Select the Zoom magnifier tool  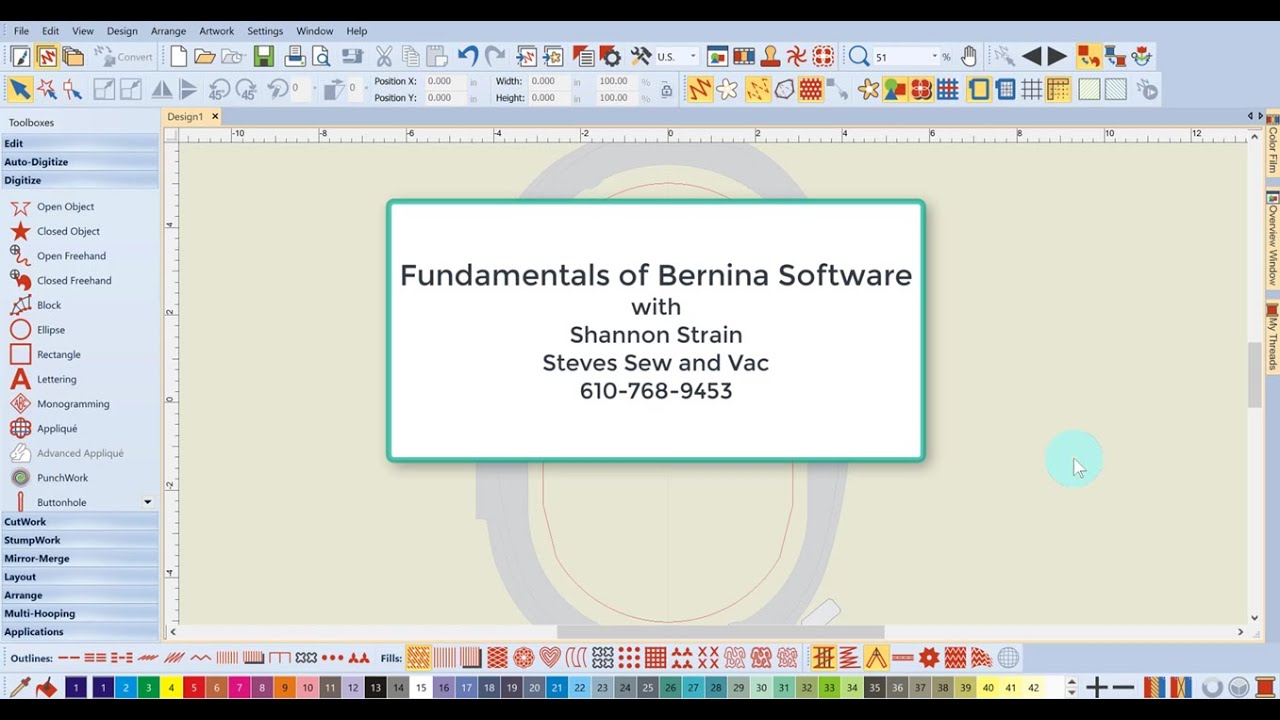(x=858, y=57)
